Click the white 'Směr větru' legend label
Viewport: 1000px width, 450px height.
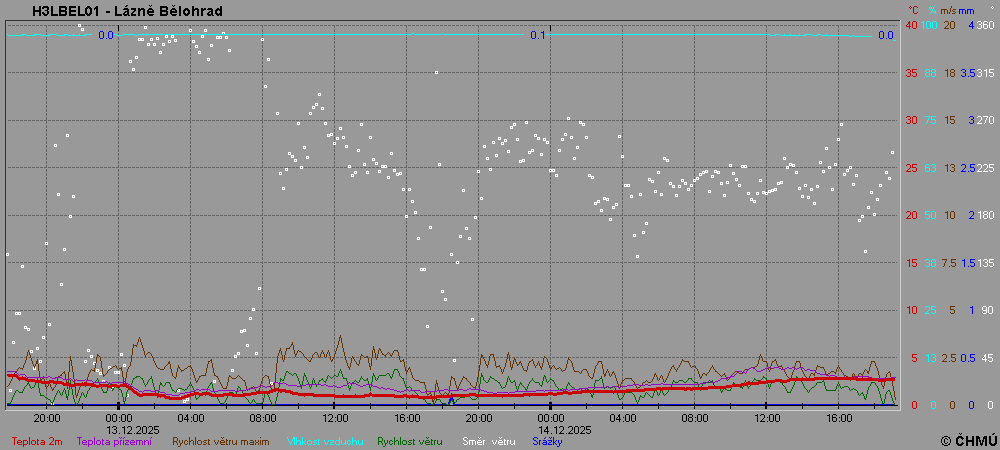[489, 441]
